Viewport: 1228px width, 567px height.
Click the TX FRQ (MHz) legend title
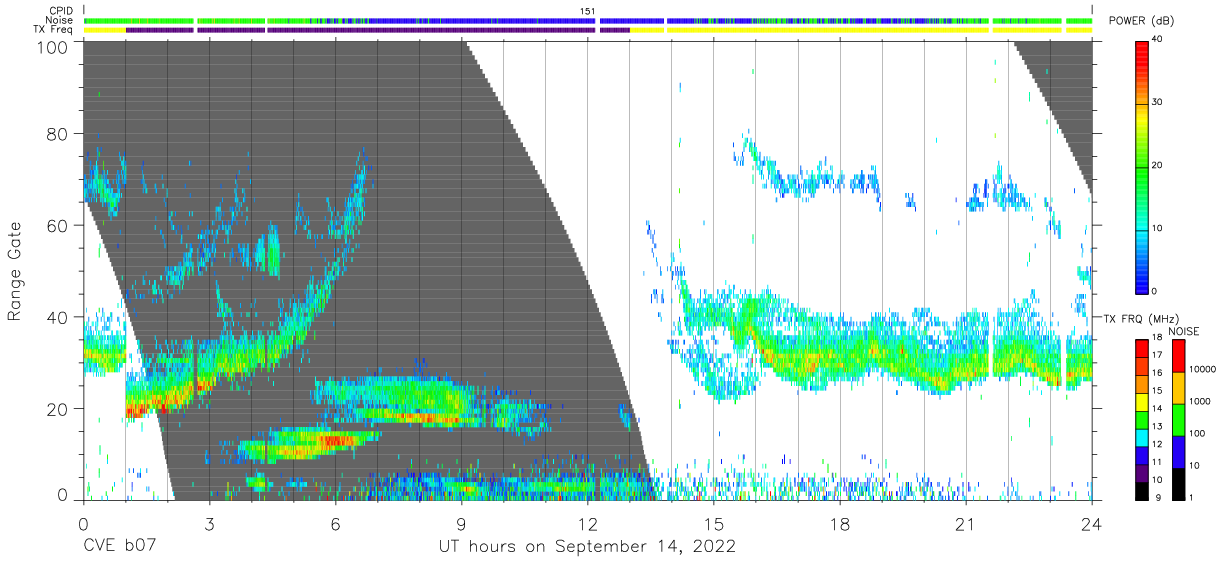pos(1140,319)
